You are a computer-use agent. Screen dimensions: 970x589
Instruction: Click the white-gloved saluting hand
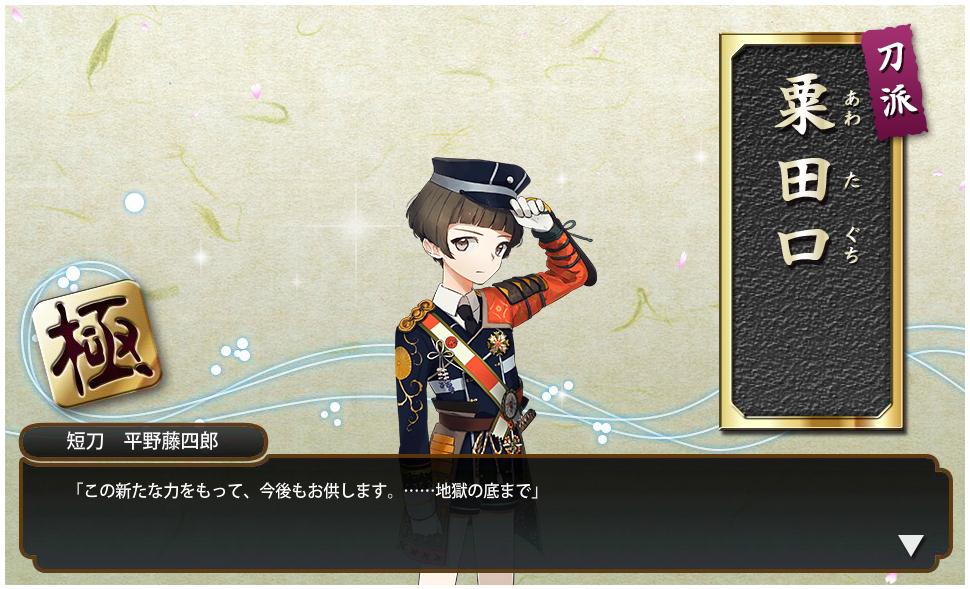coord(532,213)
